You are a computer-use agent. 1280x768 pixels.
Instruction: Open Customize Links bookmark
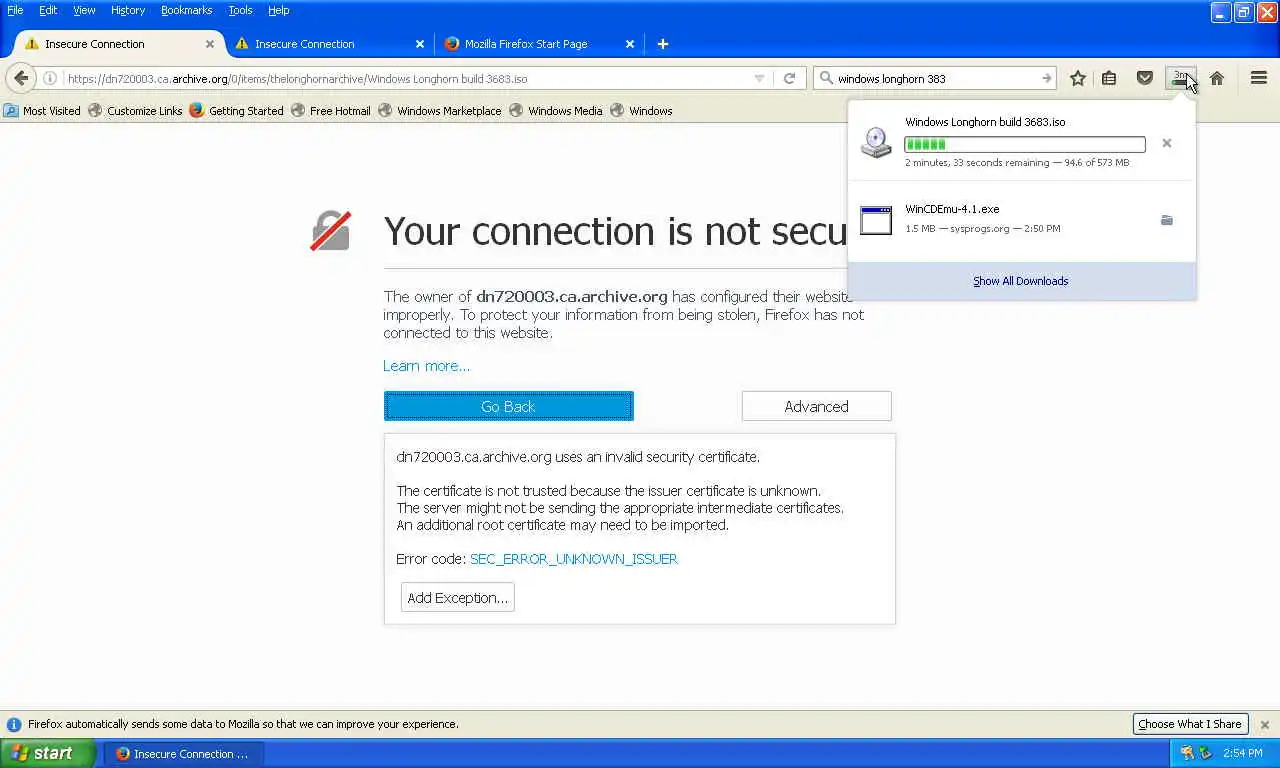coord(135,111)
